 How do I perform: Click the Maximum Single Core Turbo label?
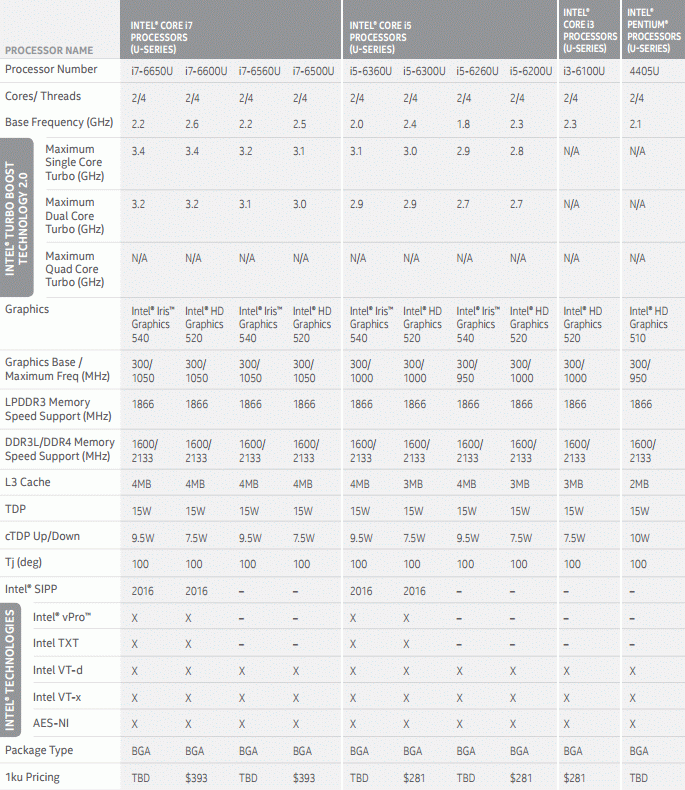[x=75, y=163]
